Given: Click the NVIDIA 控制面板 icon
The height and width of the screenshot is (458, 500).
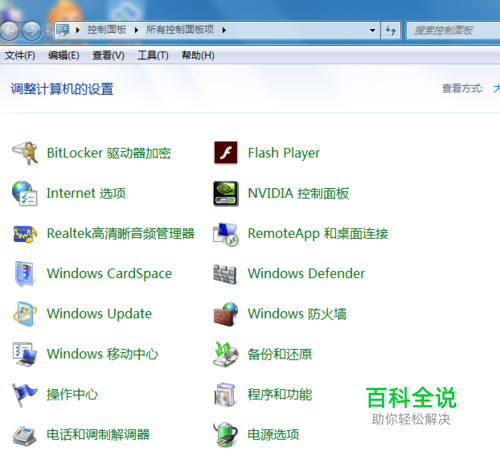Looking at the screenshot, I should (226, 194).
